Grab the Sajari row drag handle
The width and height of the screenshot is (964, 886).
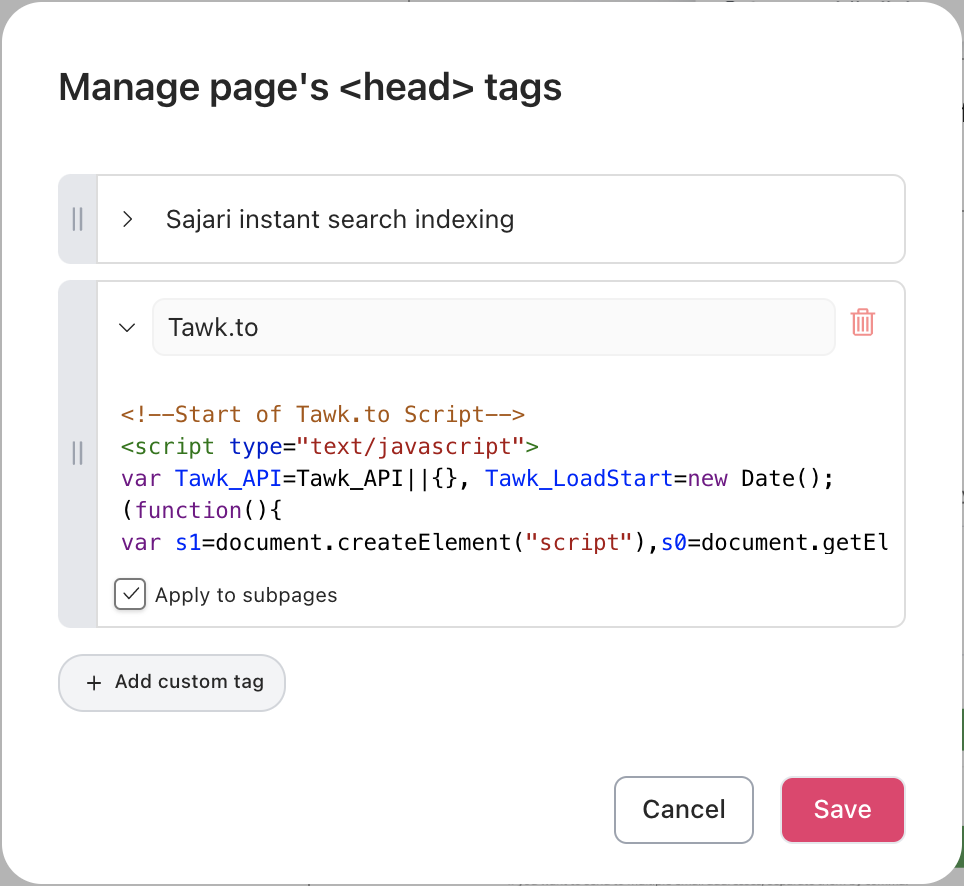[x=78, y=219]
